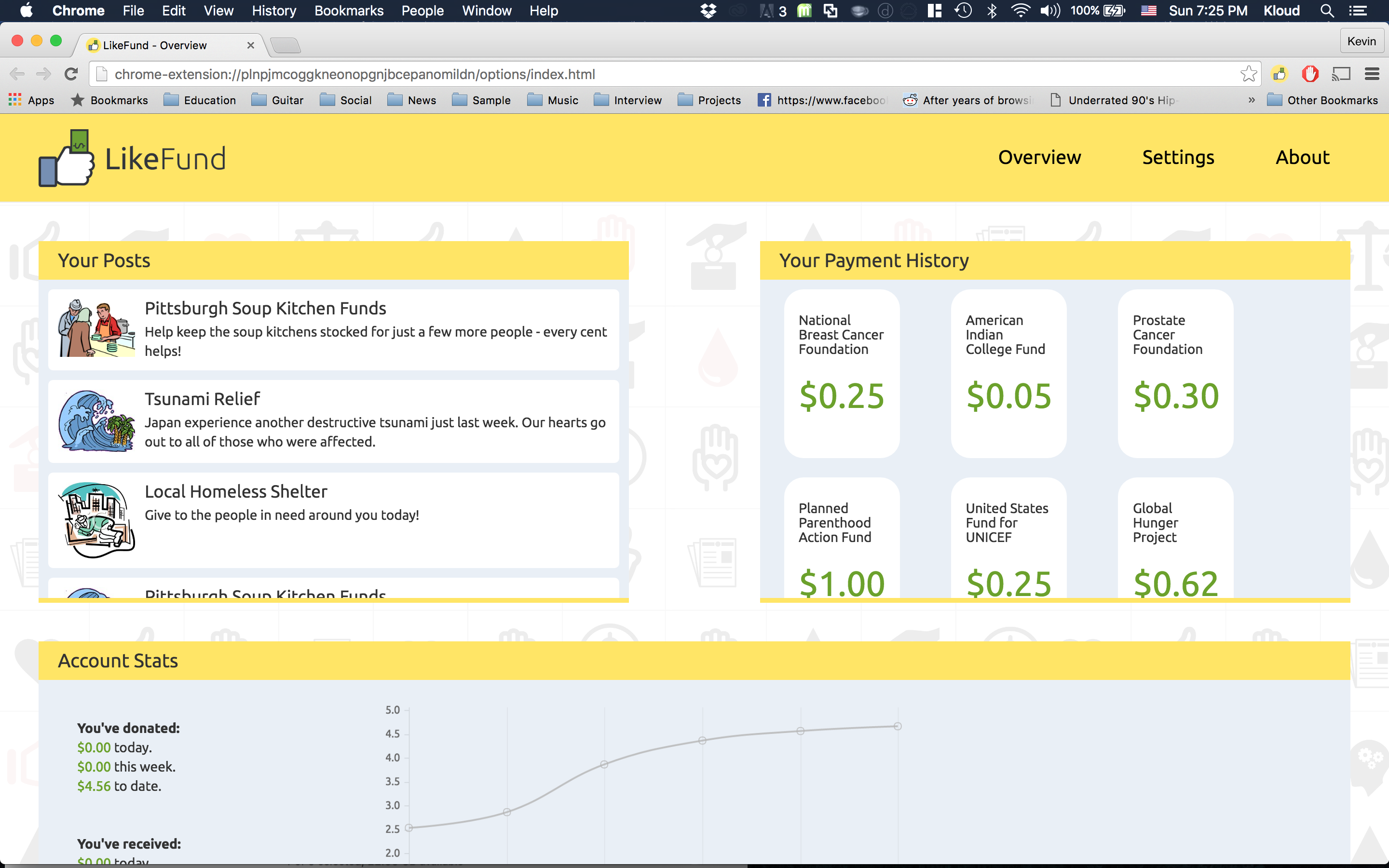Image resolution: width=1389 pixels, height=868 pixels.
Task: Open the News bookmarks folder
Action: click(411, 100)
